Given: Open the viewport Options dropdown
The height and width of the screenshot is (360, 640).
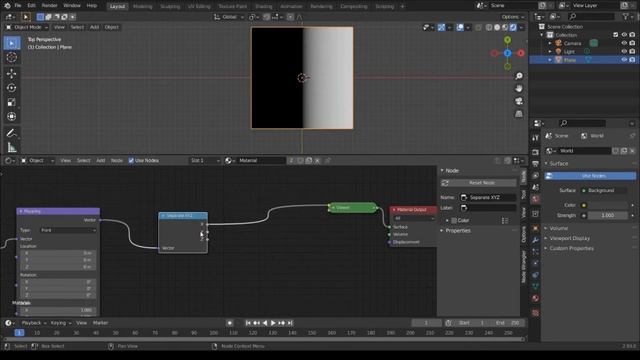Looking at the screenshot, I should coord(513,17).
